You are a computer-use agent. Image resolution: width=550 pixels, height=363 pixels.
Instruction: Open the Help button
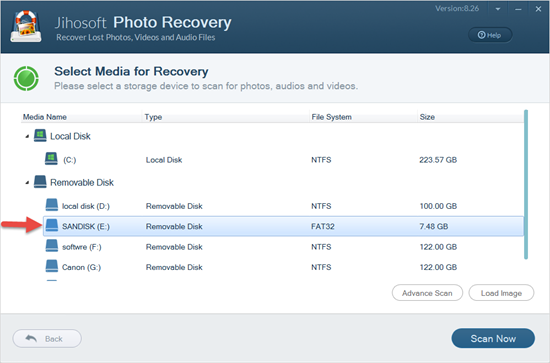pyautogui.click(x=490, y=35)
